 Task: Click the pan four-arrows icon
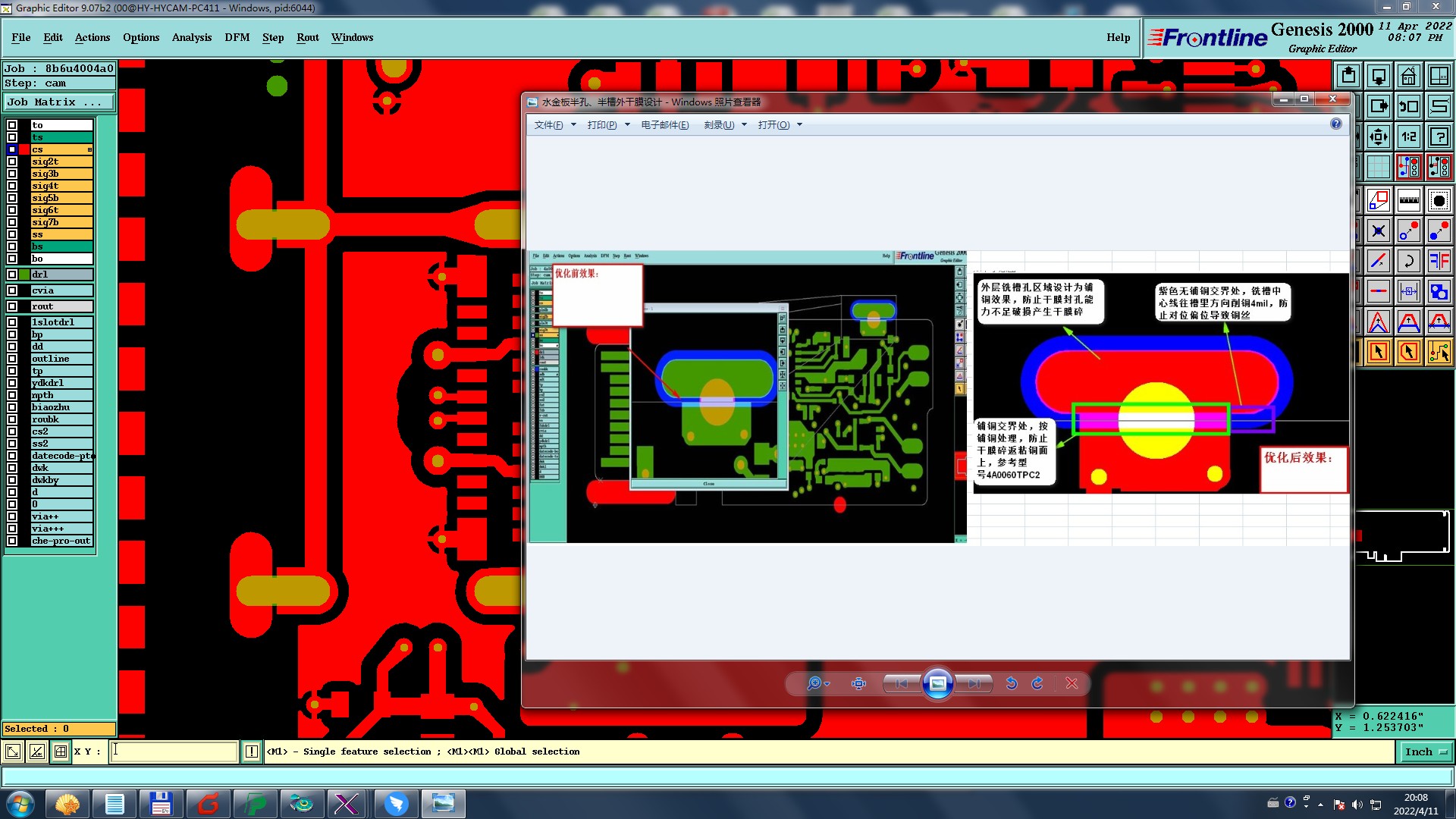click(x=1378, y=136)
